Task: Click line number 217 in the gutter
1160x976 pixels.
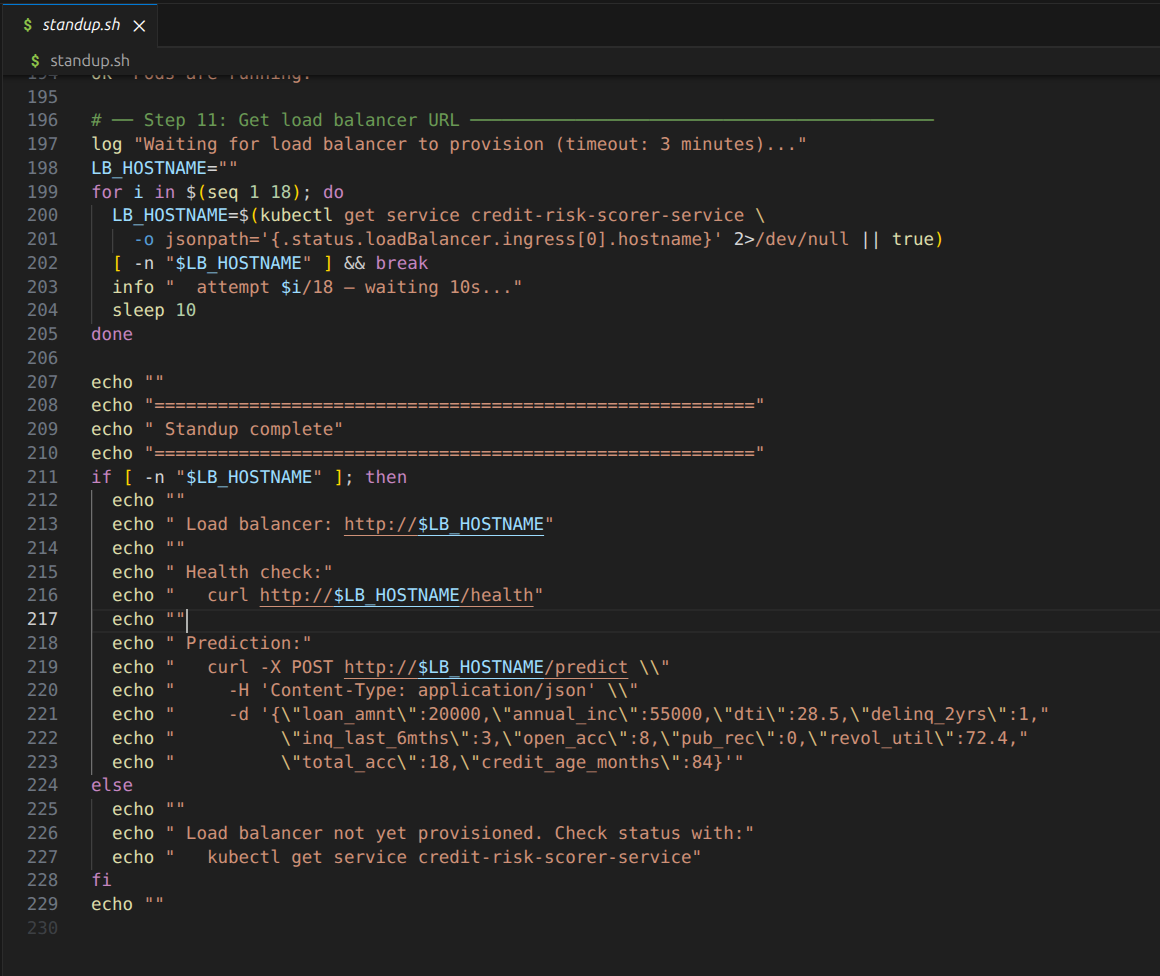Action: [42, 619]
